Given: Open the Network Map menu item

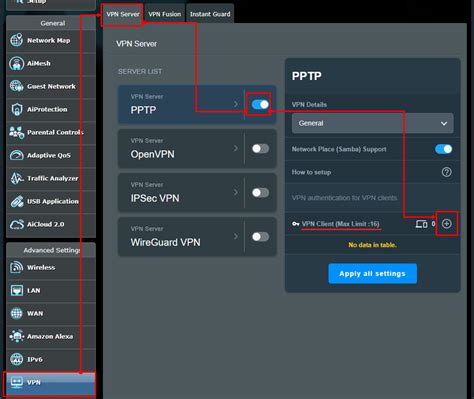Looking at the screenshot, I should tap(51, 40).
